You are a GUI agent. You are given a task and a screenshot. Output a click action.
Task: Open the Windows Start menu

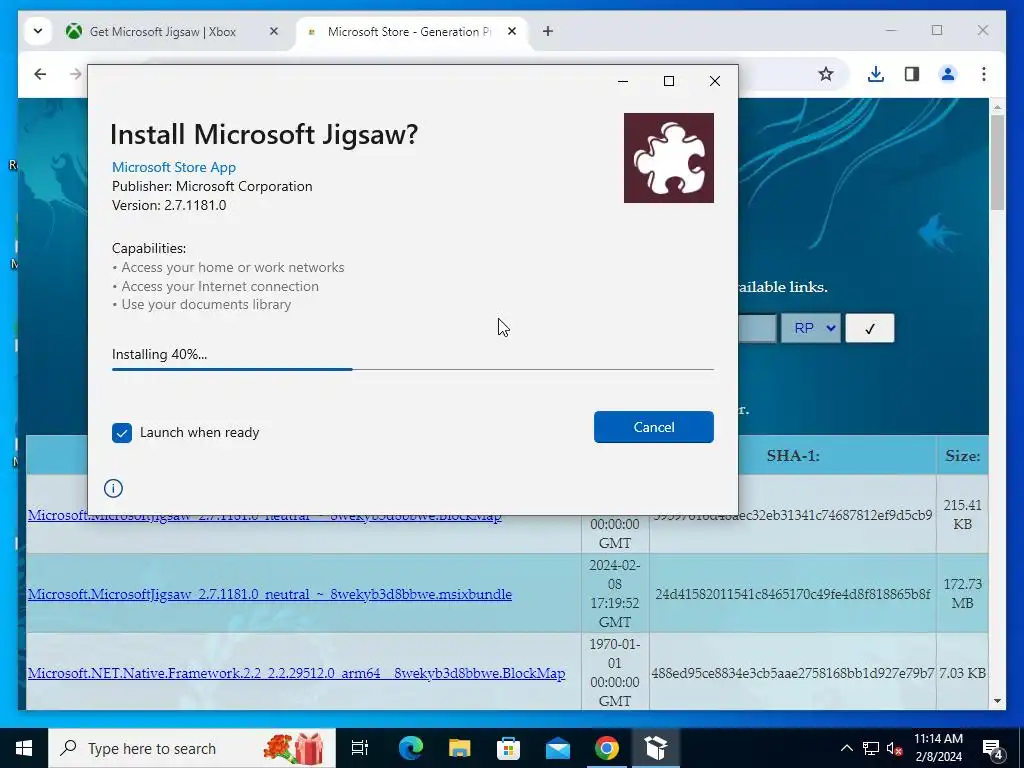pyautogui.click(x=24, y=748)
